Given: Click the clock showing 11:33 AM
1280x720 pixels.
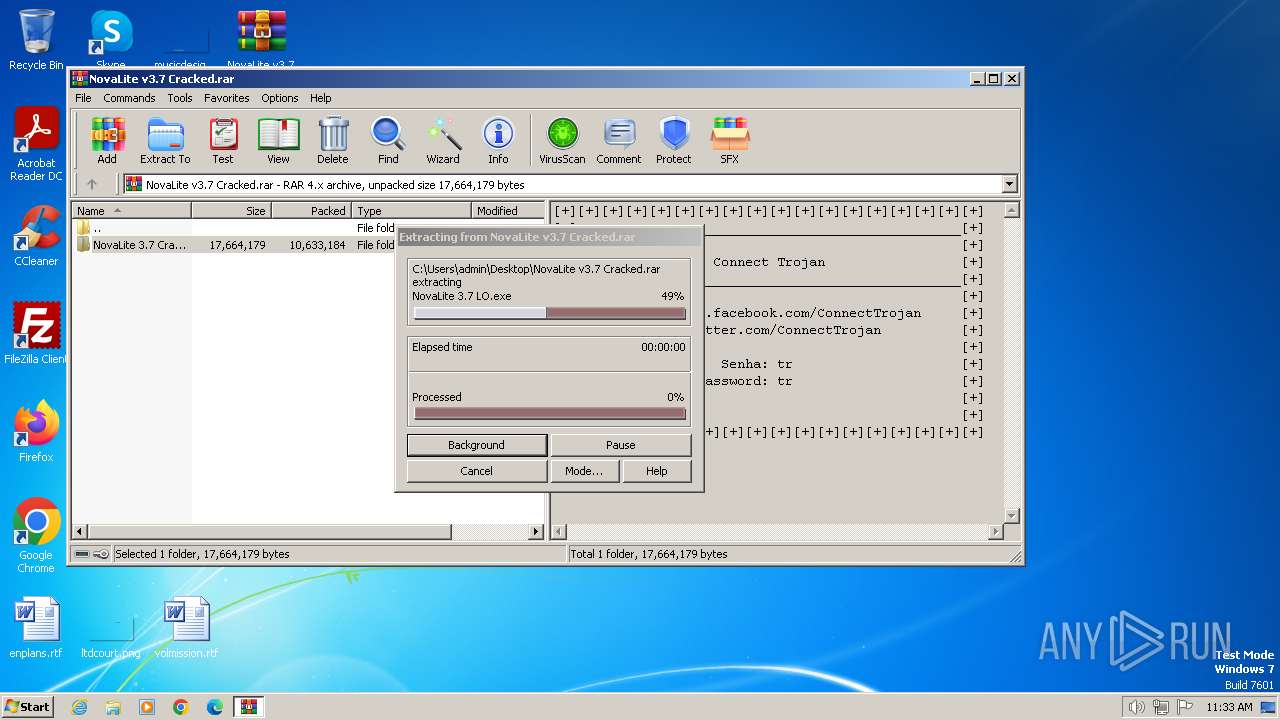Looking at the screenshot, I should [1229, 707].
